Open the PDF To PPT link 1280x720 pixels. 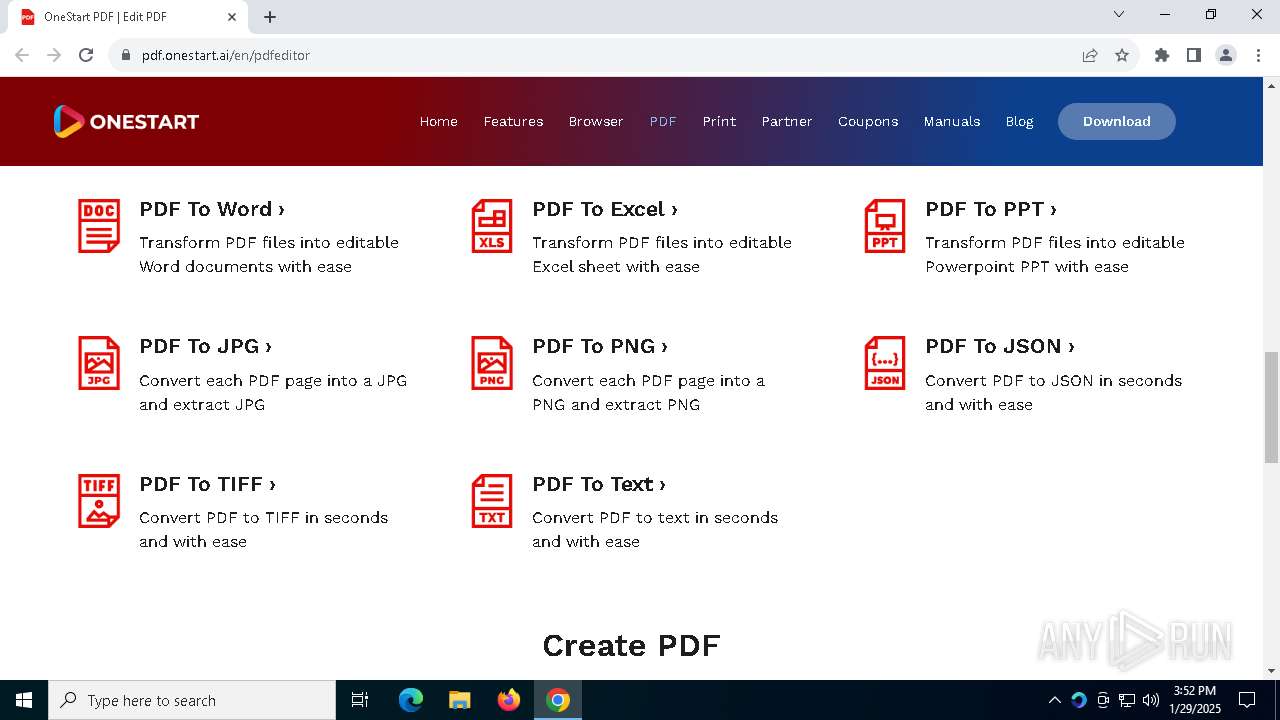(991, 209)
